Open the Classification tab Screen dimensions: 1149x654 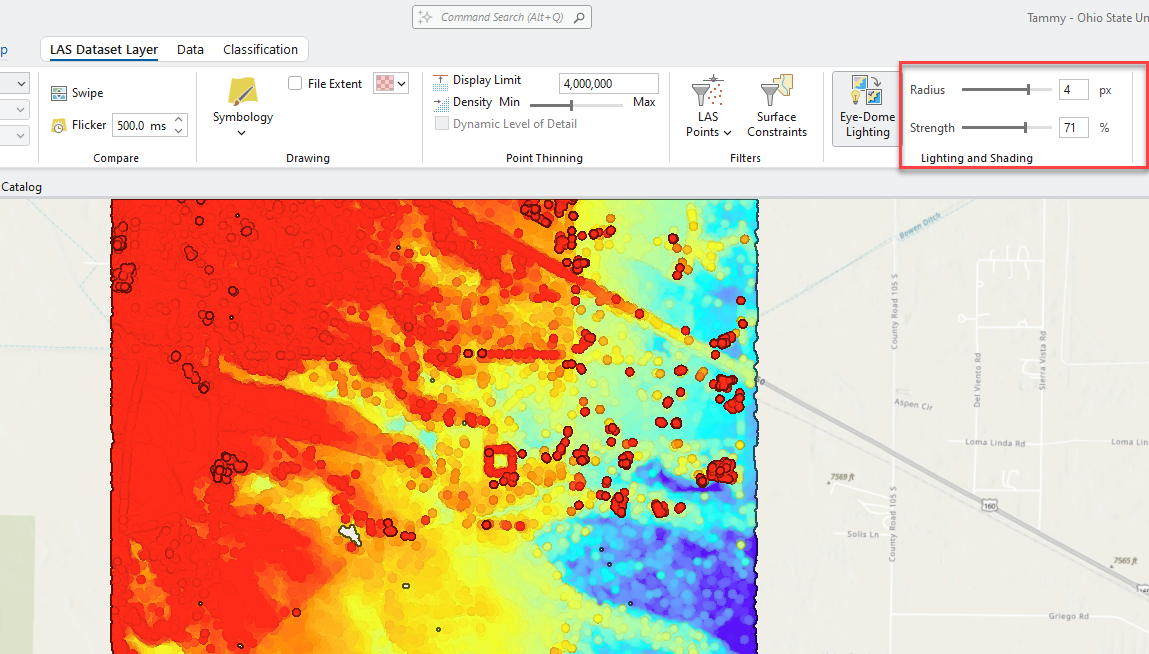tap(260, 49)
